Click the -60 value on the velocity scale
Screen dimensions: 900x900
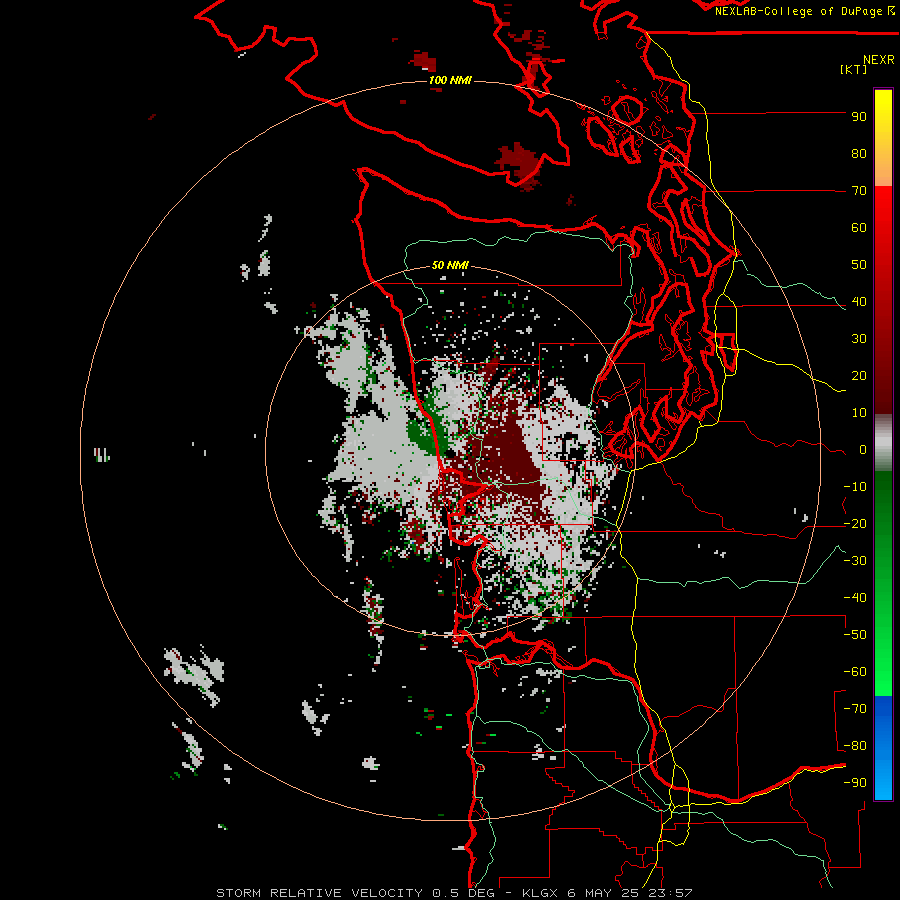click(x=855, y=672)
